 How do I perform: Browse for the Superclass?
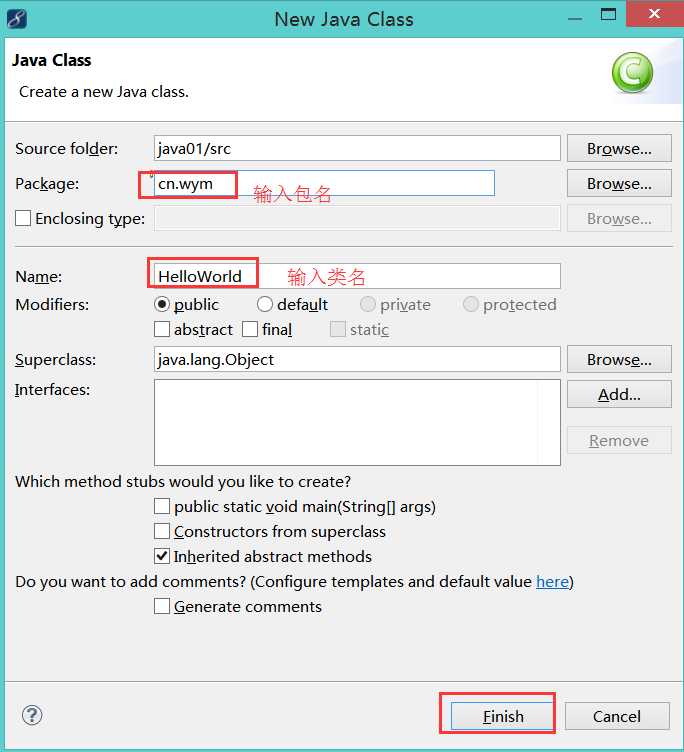pos(619,359)
